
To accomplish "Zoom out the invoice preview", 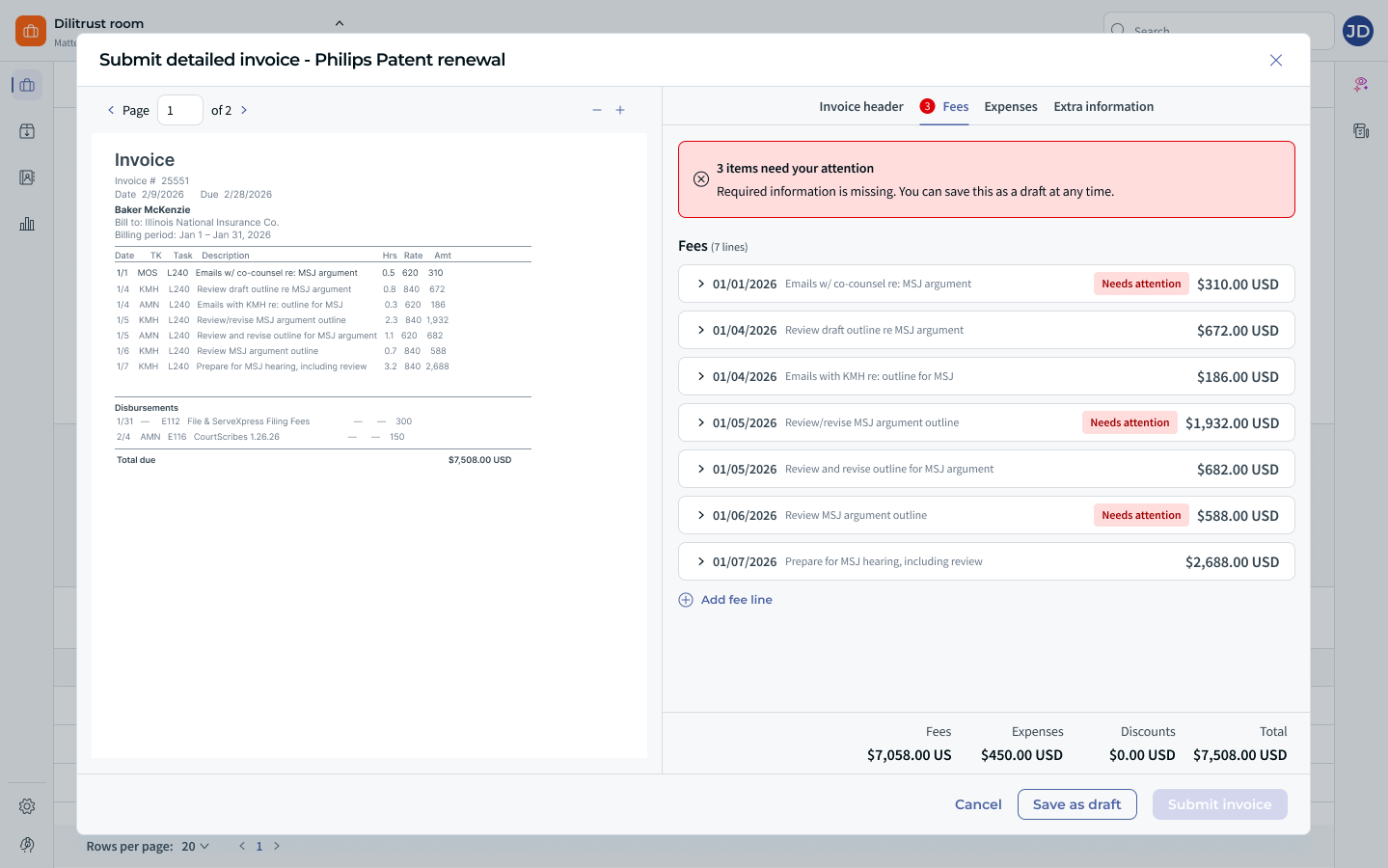I will pos(597,110).
